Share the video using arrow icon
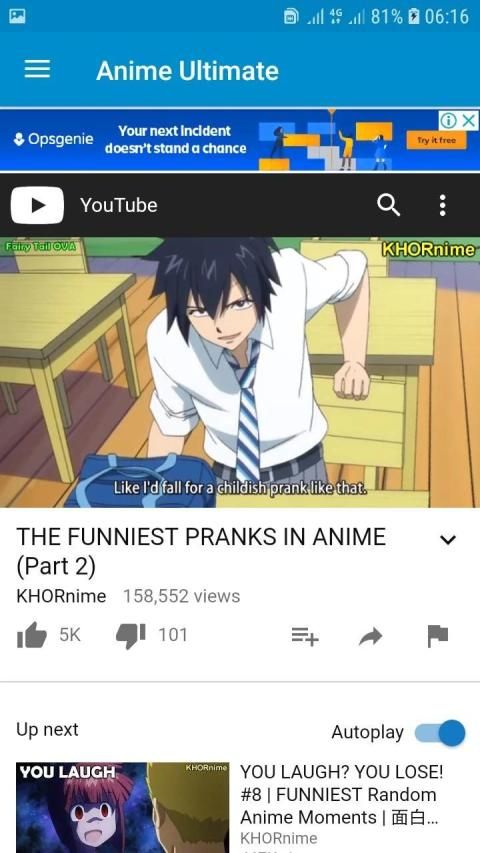 coord(371,635)
